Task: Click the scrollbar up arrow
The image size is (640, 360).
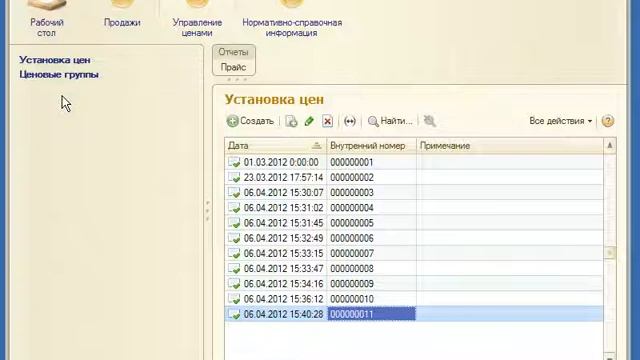Action: (x=610, y=145)
